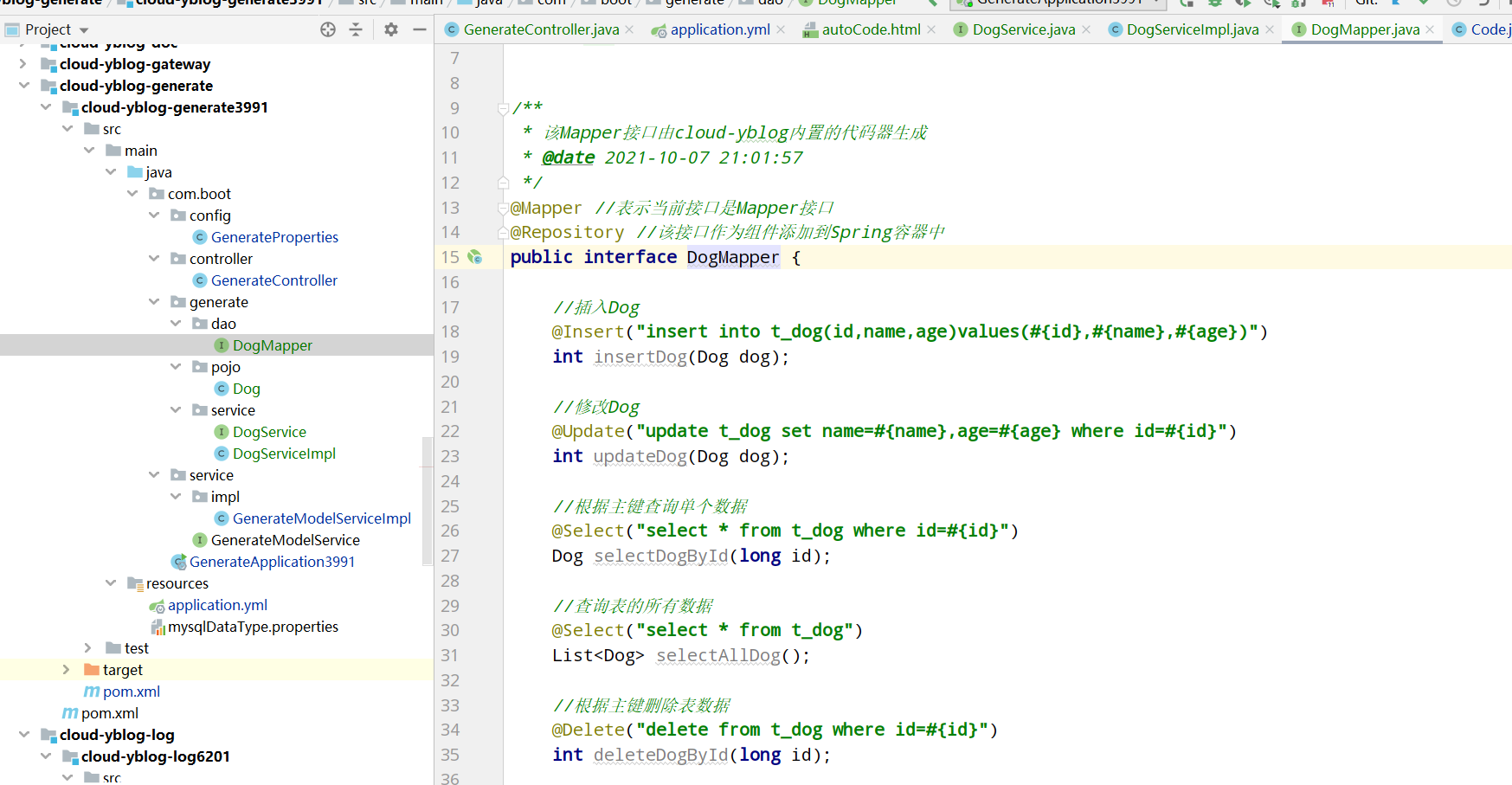Click the updateDog method name

[640, 456]
